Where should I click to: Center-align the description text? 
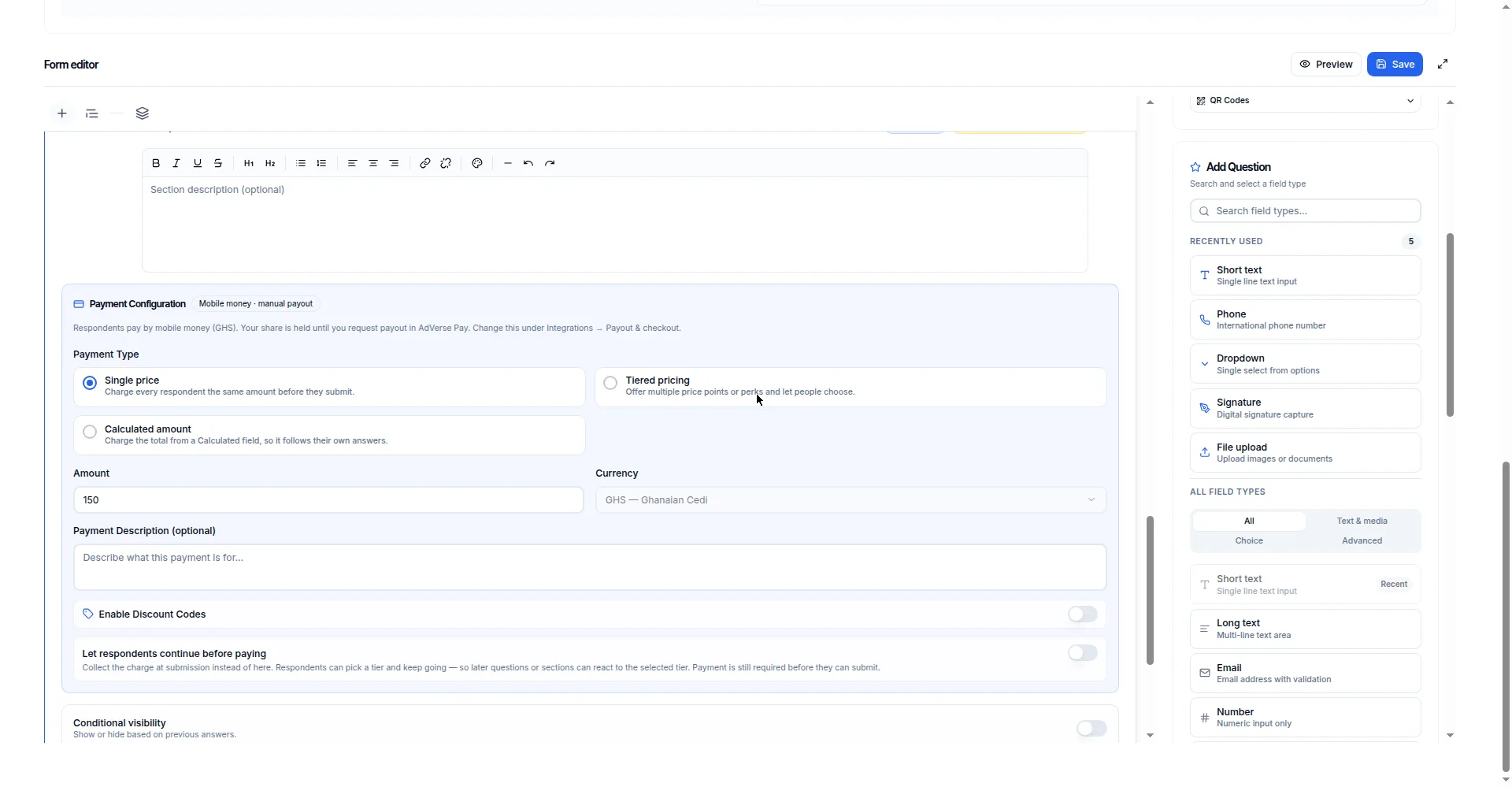tap(373, 163)
